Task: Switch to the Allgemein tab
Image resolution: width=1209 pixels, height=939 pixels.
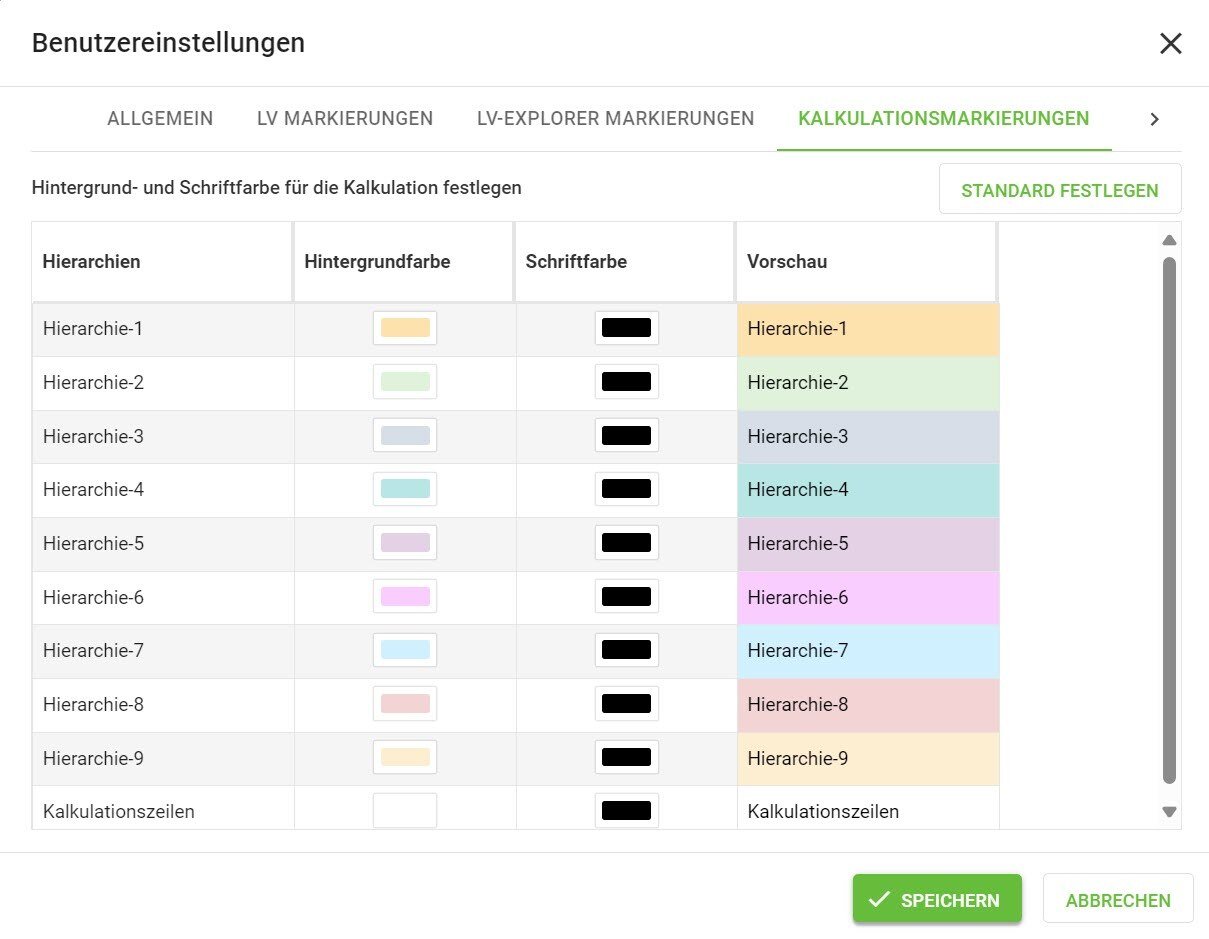Action: click(160, 119)
